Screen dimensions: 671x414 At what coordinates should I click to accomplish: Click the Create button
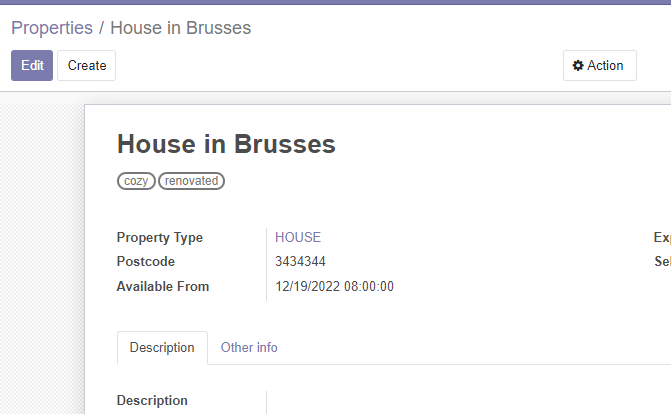(x=86, y=66)
